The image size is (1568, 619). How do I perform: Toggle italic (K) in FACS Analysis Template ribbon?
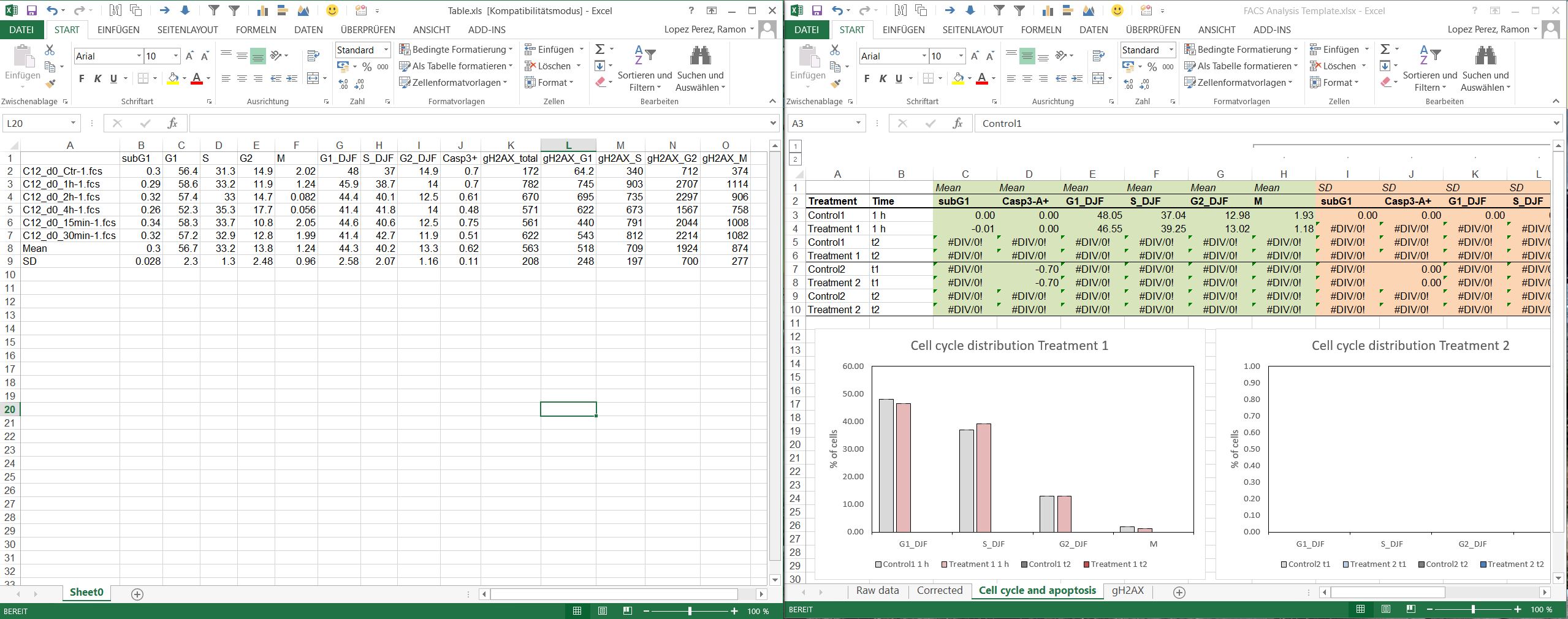coord(883,78)
